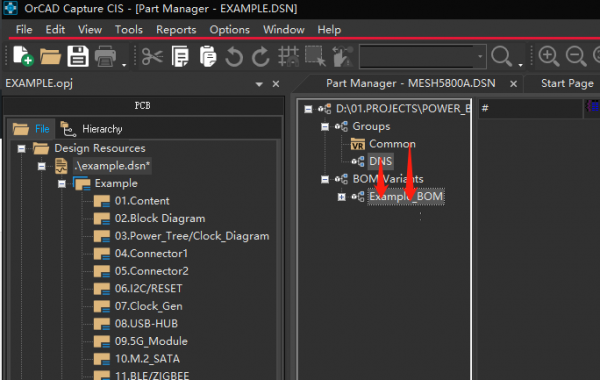Viewport: 600px width, 380px height.
Task: Open the 06.I2C/RESET page
Action: (148, 289)
